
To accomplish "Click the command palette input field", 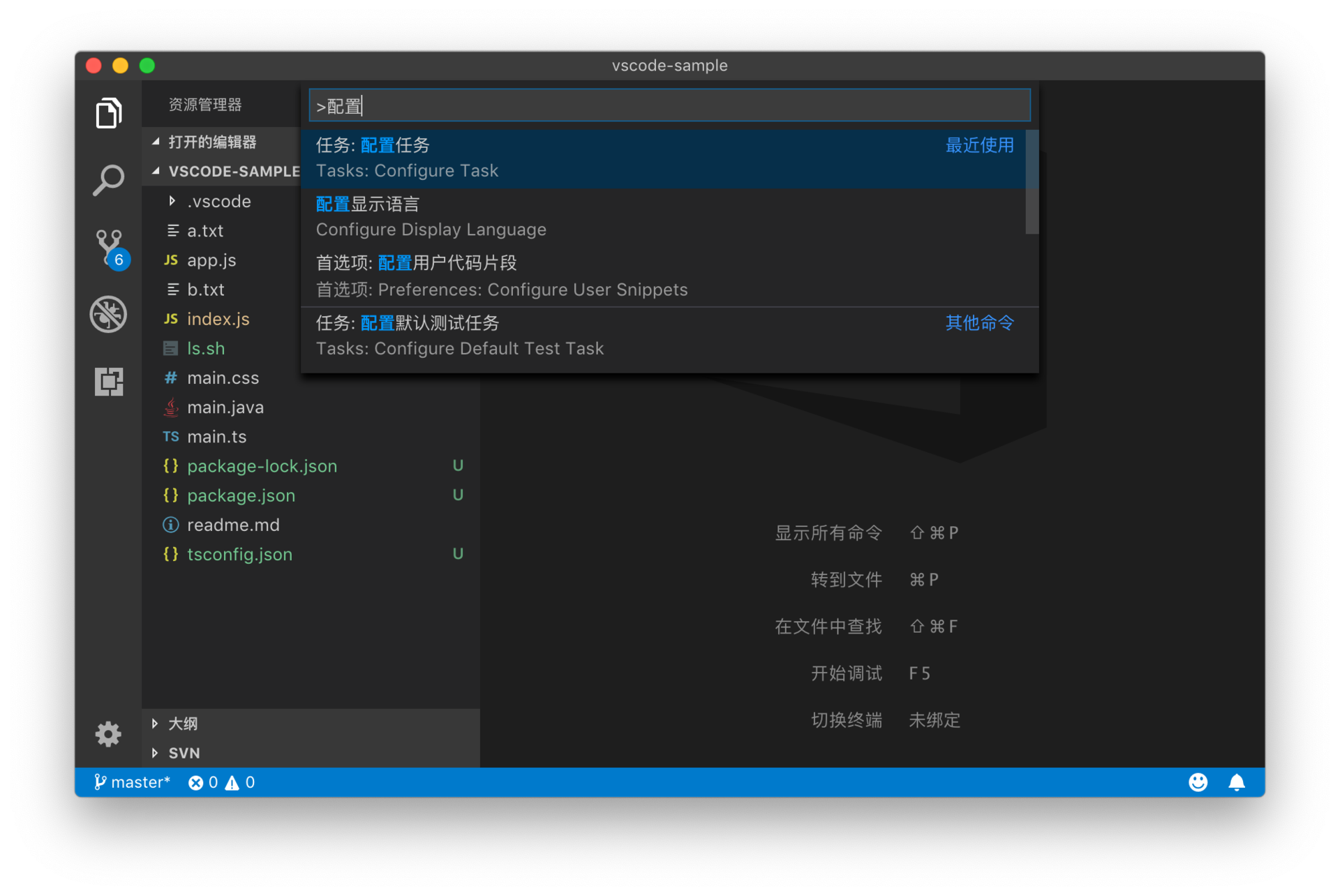I will [x=669, y=106].
